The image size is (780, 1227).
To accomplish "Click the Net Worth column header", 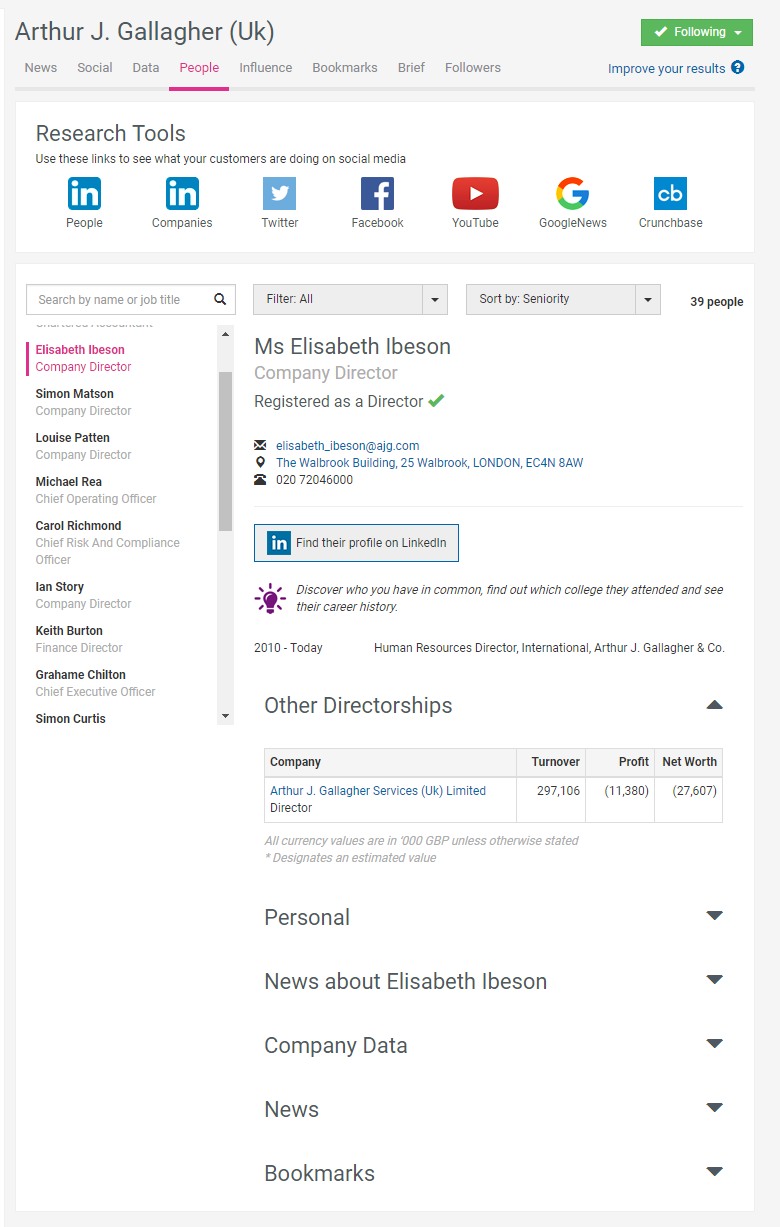I will pyautogui.click(x=690, y=762).
